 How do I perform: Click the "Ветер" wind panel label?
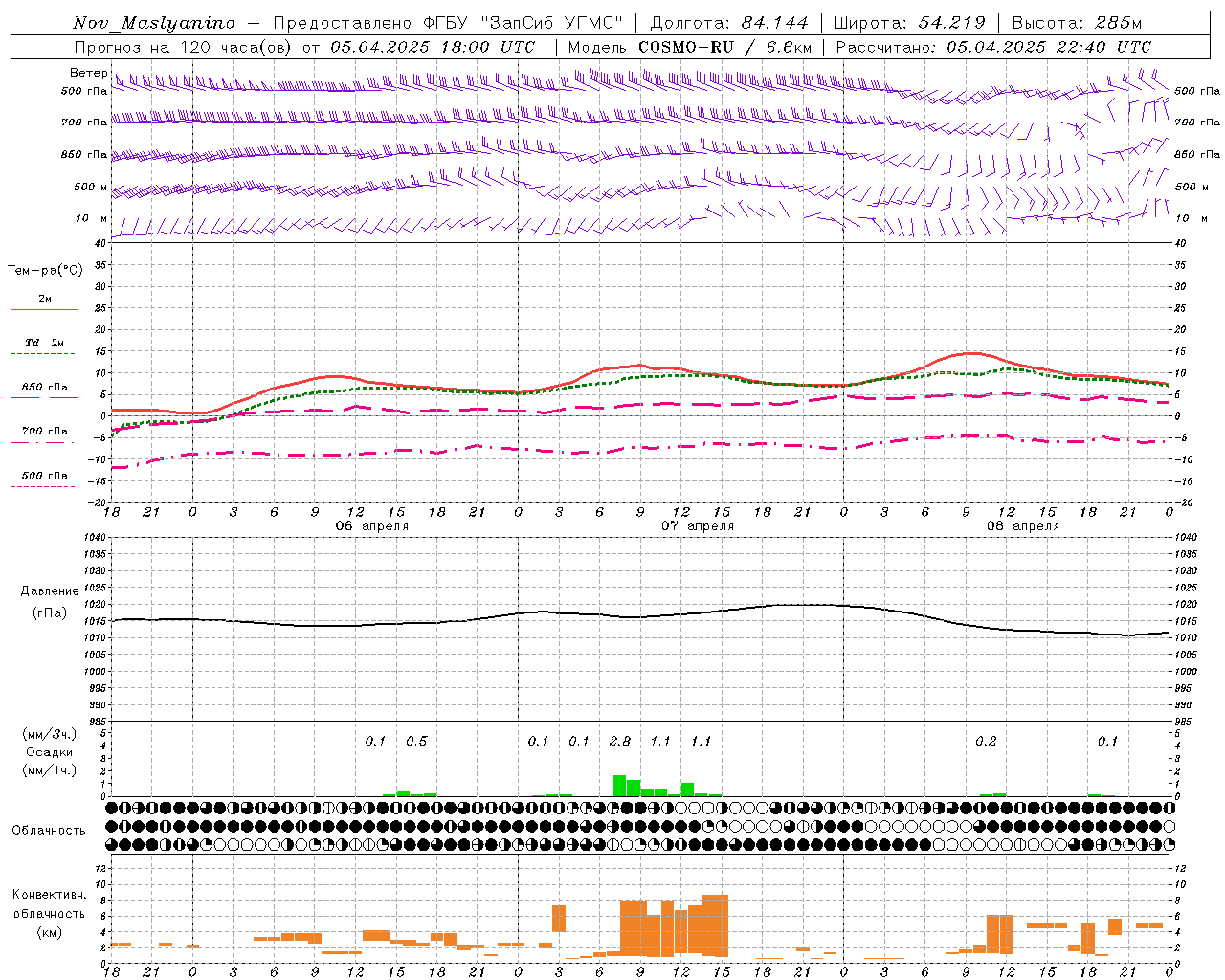click(x=89, y=73)
